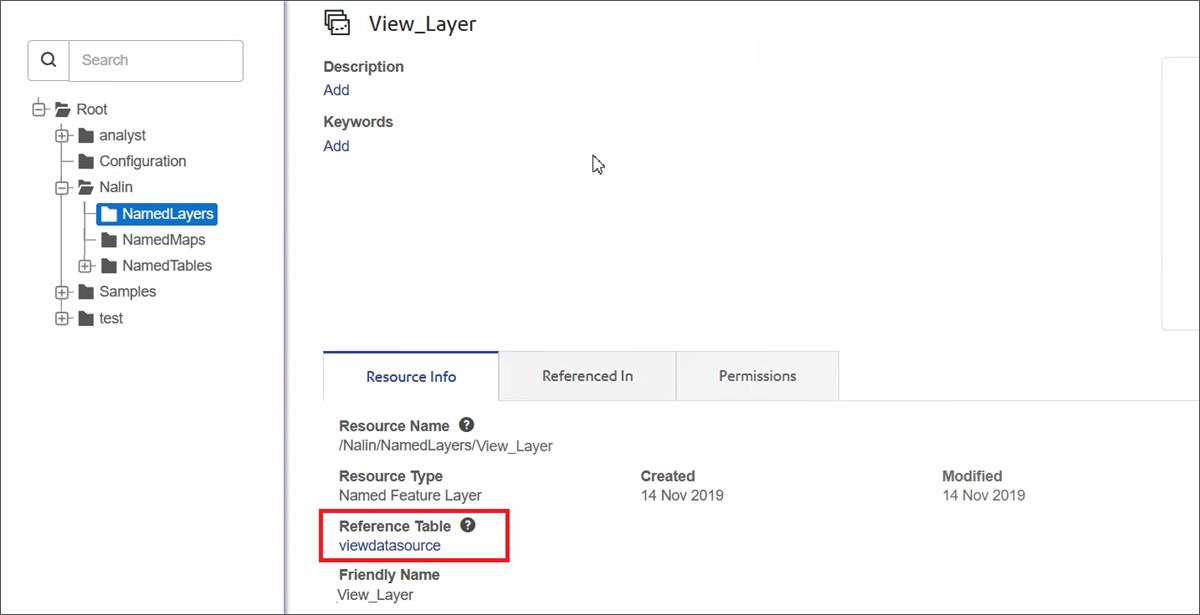
Task: Click the help icon beside Resource Name
Action: click(466, 424)
